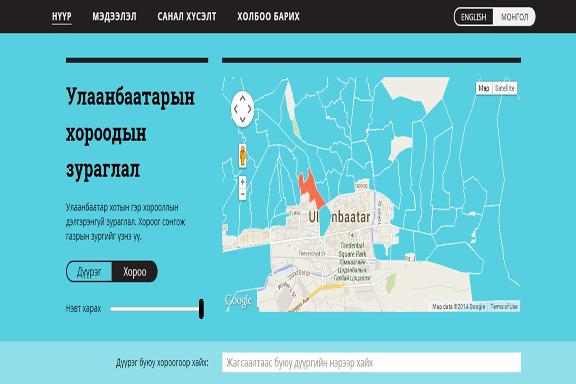Select the Дүүрэг toggle option

(x=89, y=272)
